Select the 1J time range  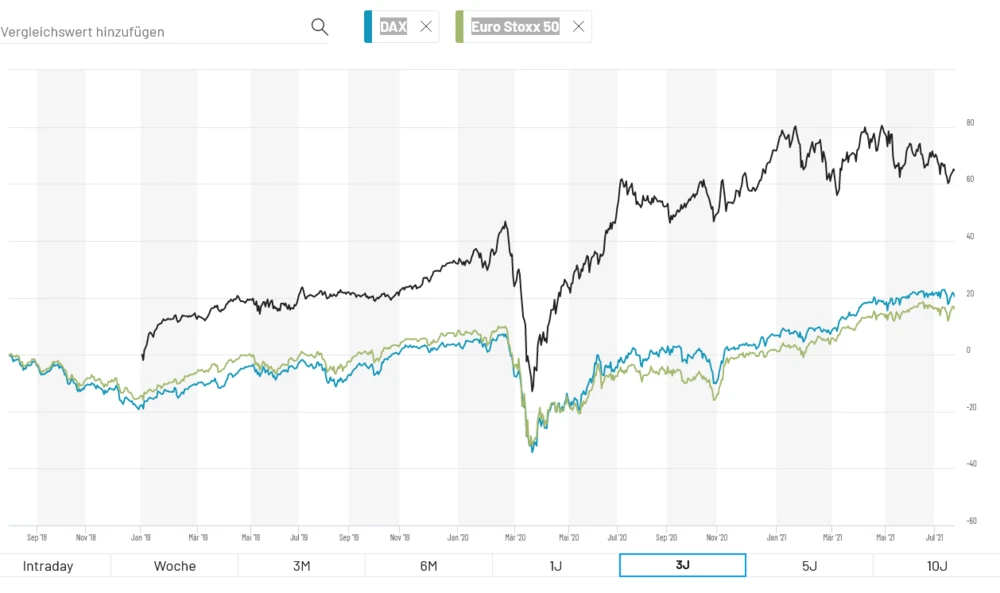point(556,566)
